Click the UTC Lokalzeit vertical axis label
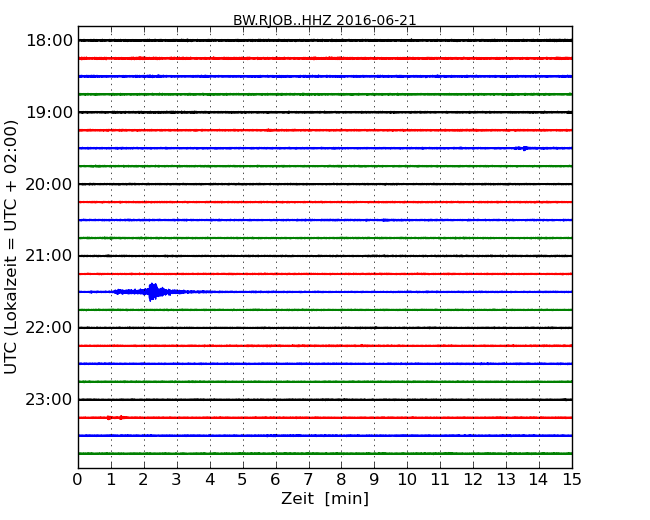The height and width of the screenshot is (520, 650). coord(10,247)
